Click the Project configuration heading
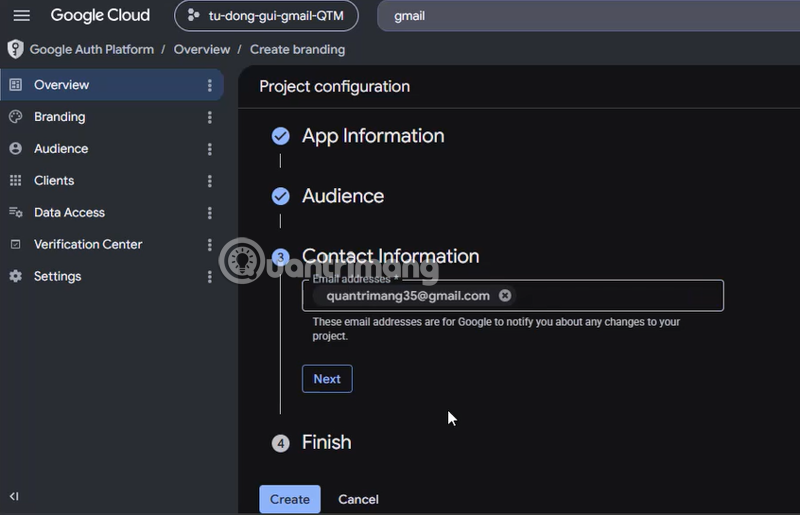This screenshot has width=800, height=515. pos(335,86)
